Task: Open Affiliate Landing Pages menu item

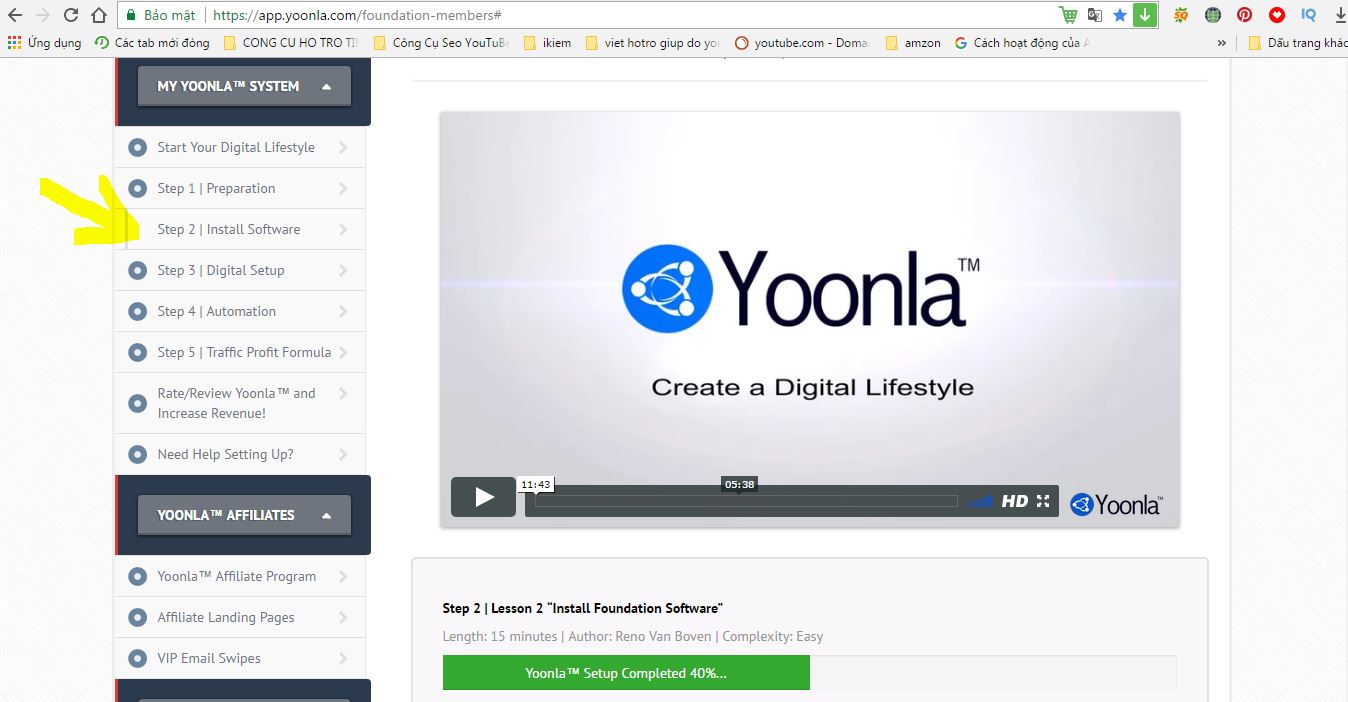Action: (240, 617)
